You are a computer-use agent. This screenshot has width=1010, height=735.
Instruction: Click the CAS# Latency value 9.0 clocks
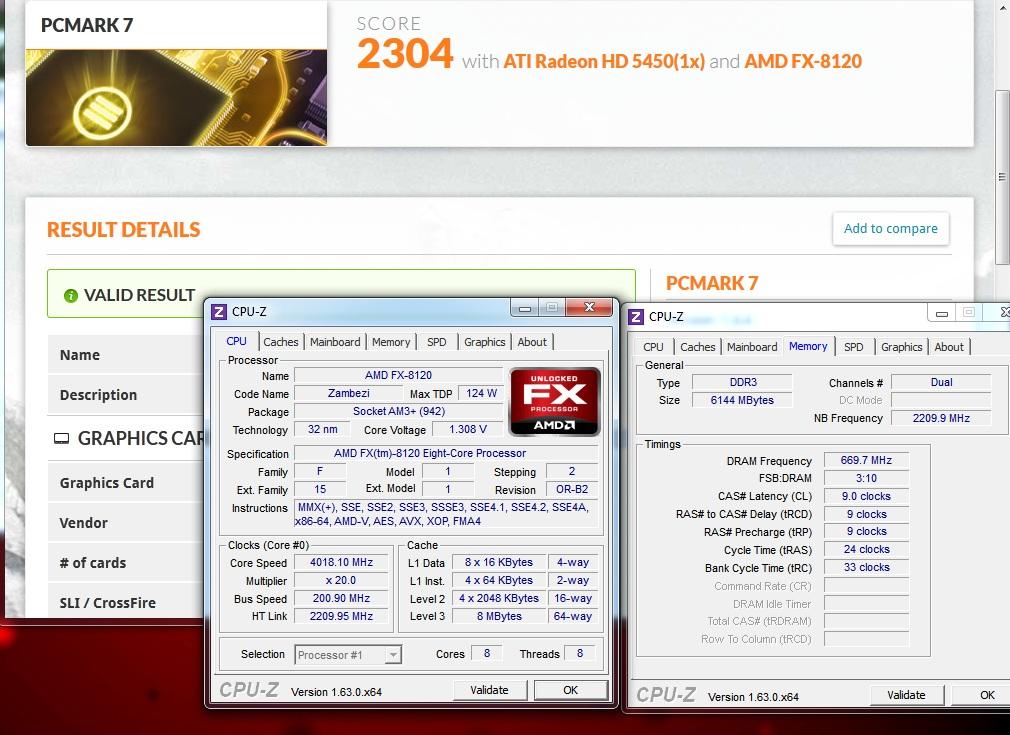tap(866, 497)
